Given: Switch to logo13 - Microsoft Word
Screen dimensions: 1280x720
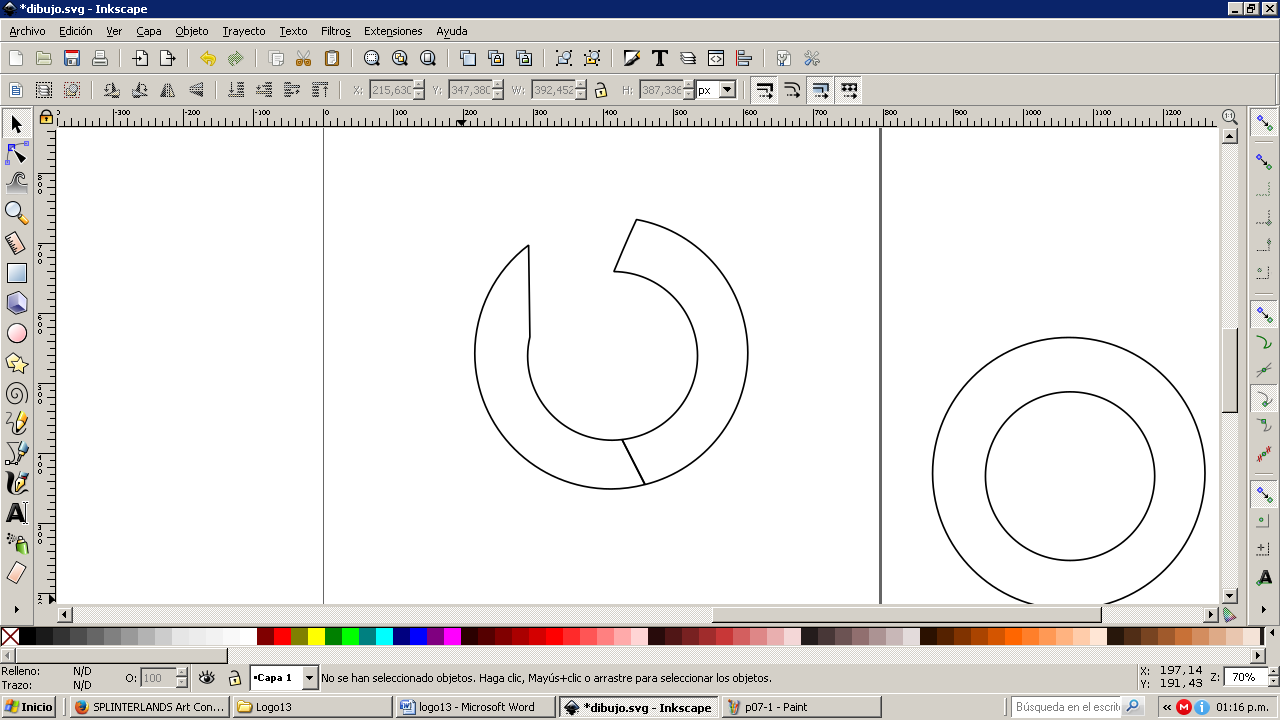Looking at the screenshot, I should 475,707.
